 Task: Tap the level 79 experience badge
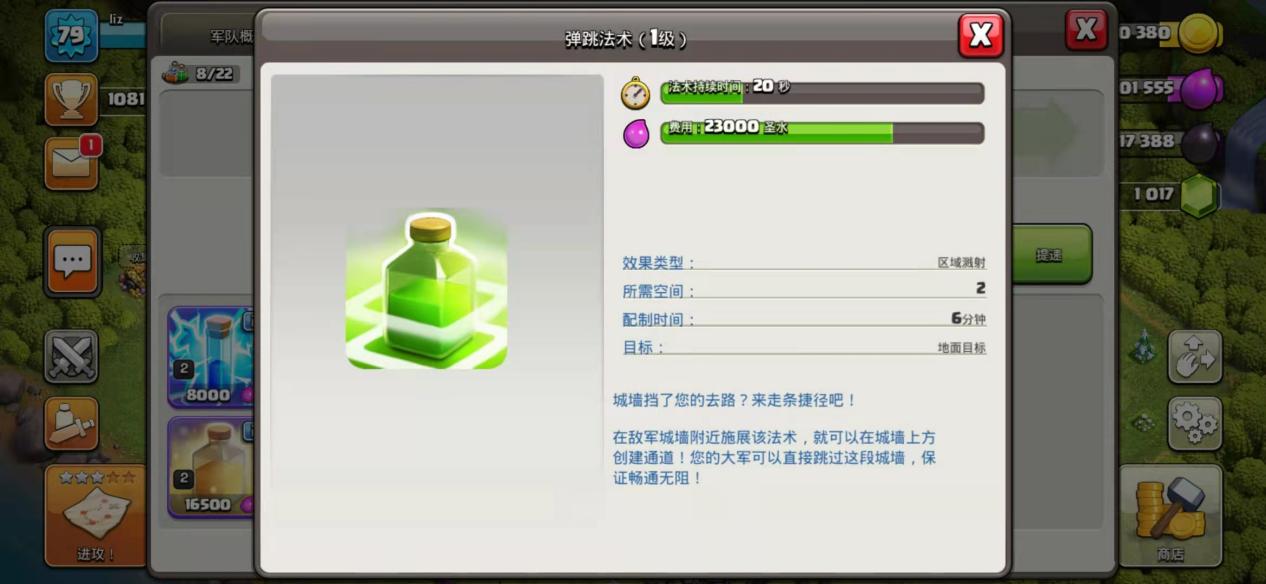click(71, 36)
